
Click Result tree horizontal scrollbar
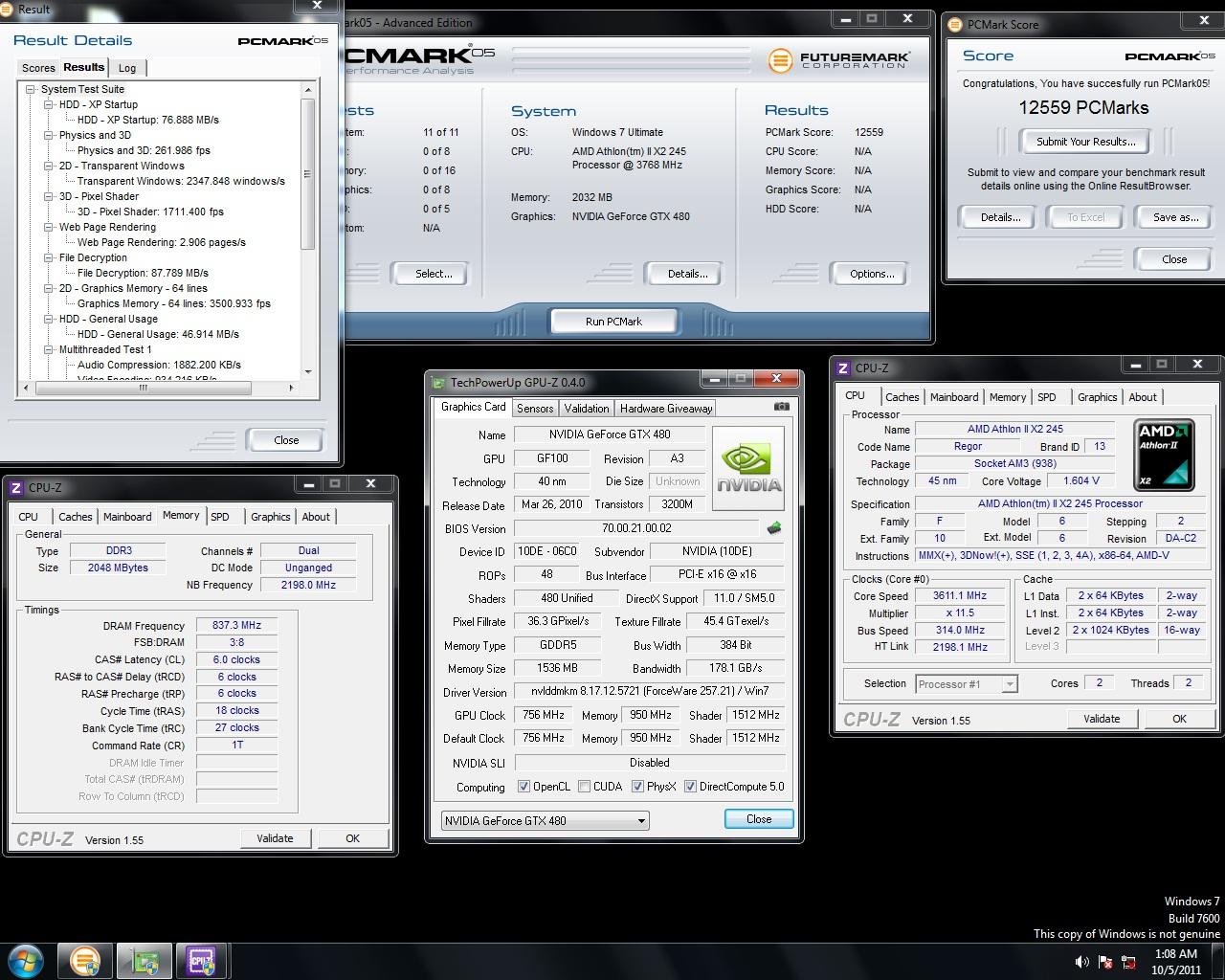pos(144,388)
